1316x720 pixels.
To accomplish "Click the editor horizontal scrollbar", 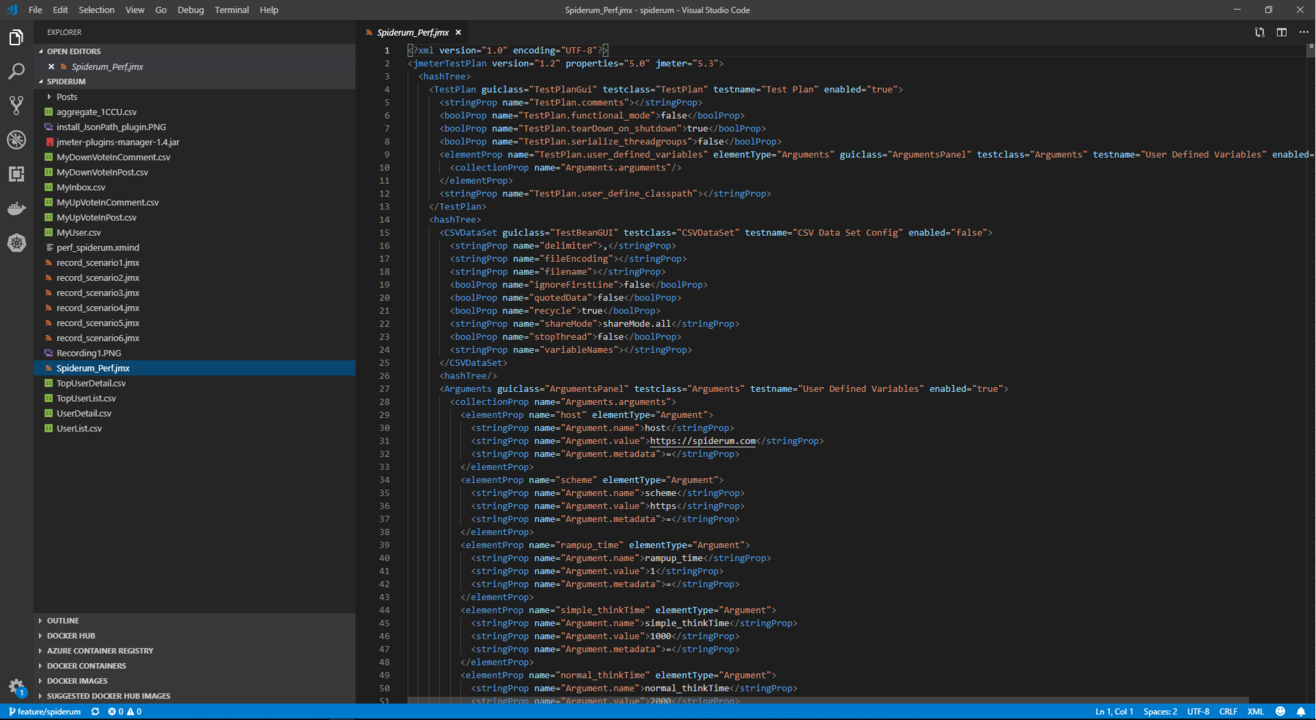I will pos(828,701).
